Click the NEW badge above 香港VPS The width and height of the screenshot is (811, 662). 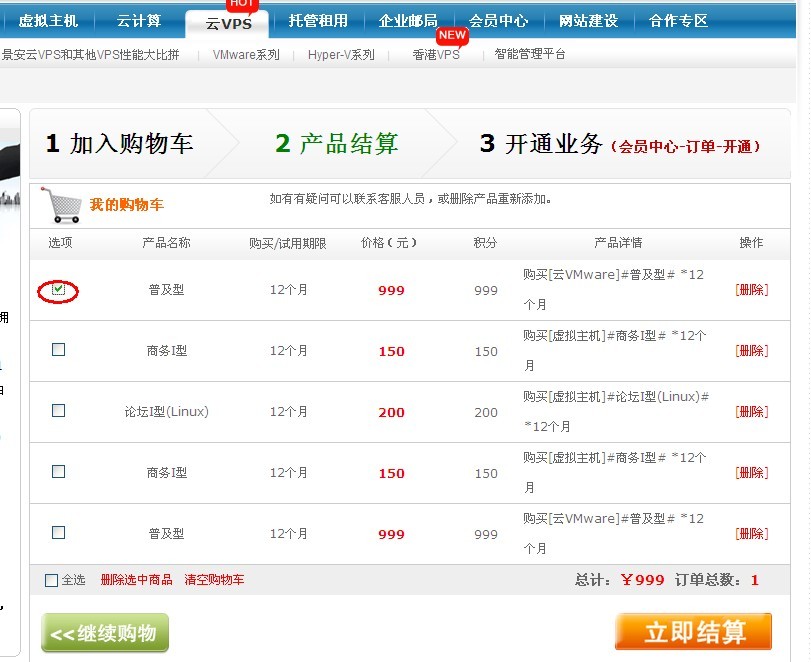(452, 36)
